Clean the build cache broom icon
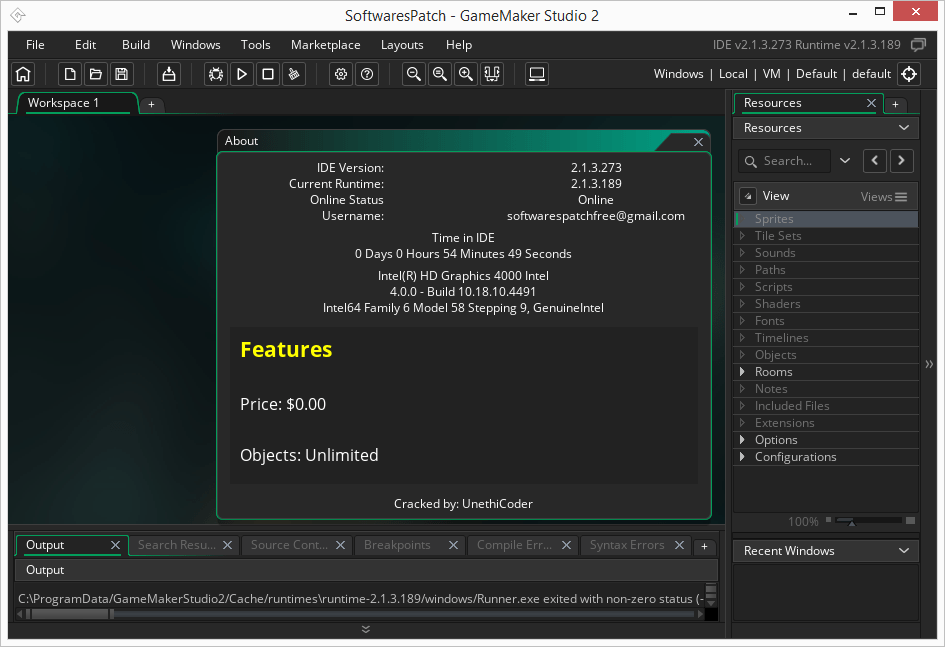The image size is (945, 647). coord(294,74)
